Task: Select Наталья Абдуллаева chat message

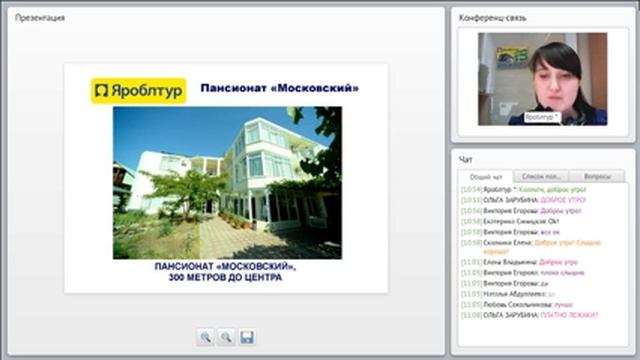Action: coord(508,294)
